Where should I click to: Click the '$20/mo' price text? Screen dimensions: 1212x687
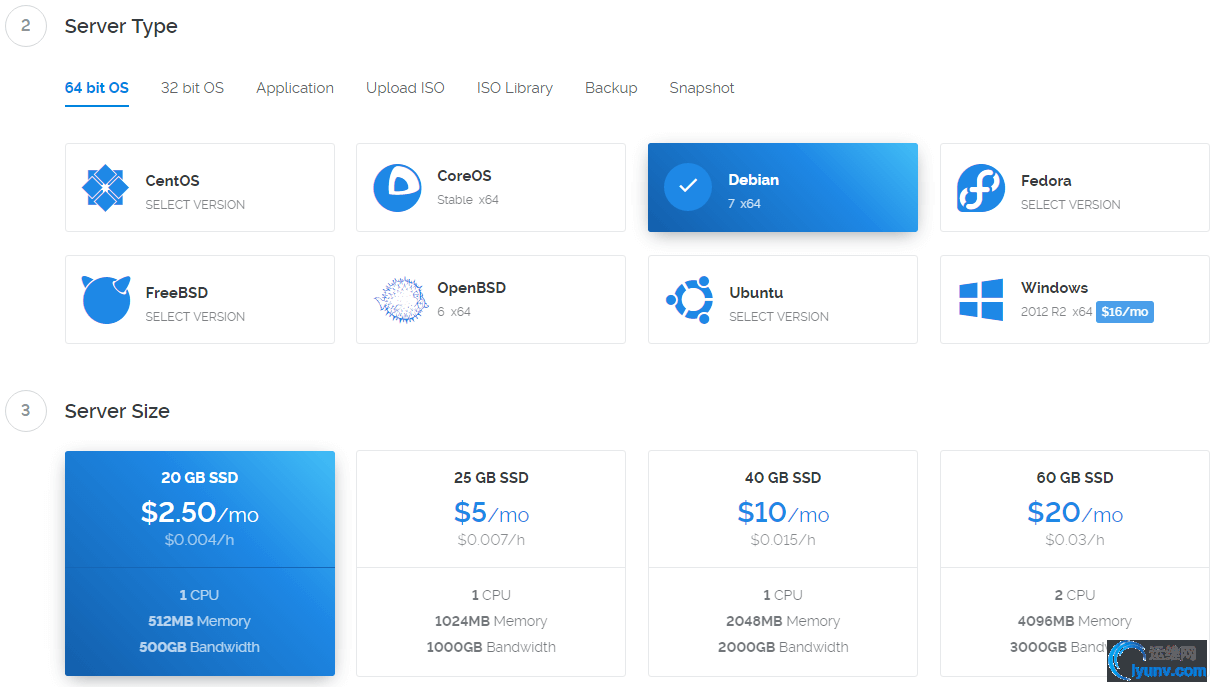coord(1075,513)
